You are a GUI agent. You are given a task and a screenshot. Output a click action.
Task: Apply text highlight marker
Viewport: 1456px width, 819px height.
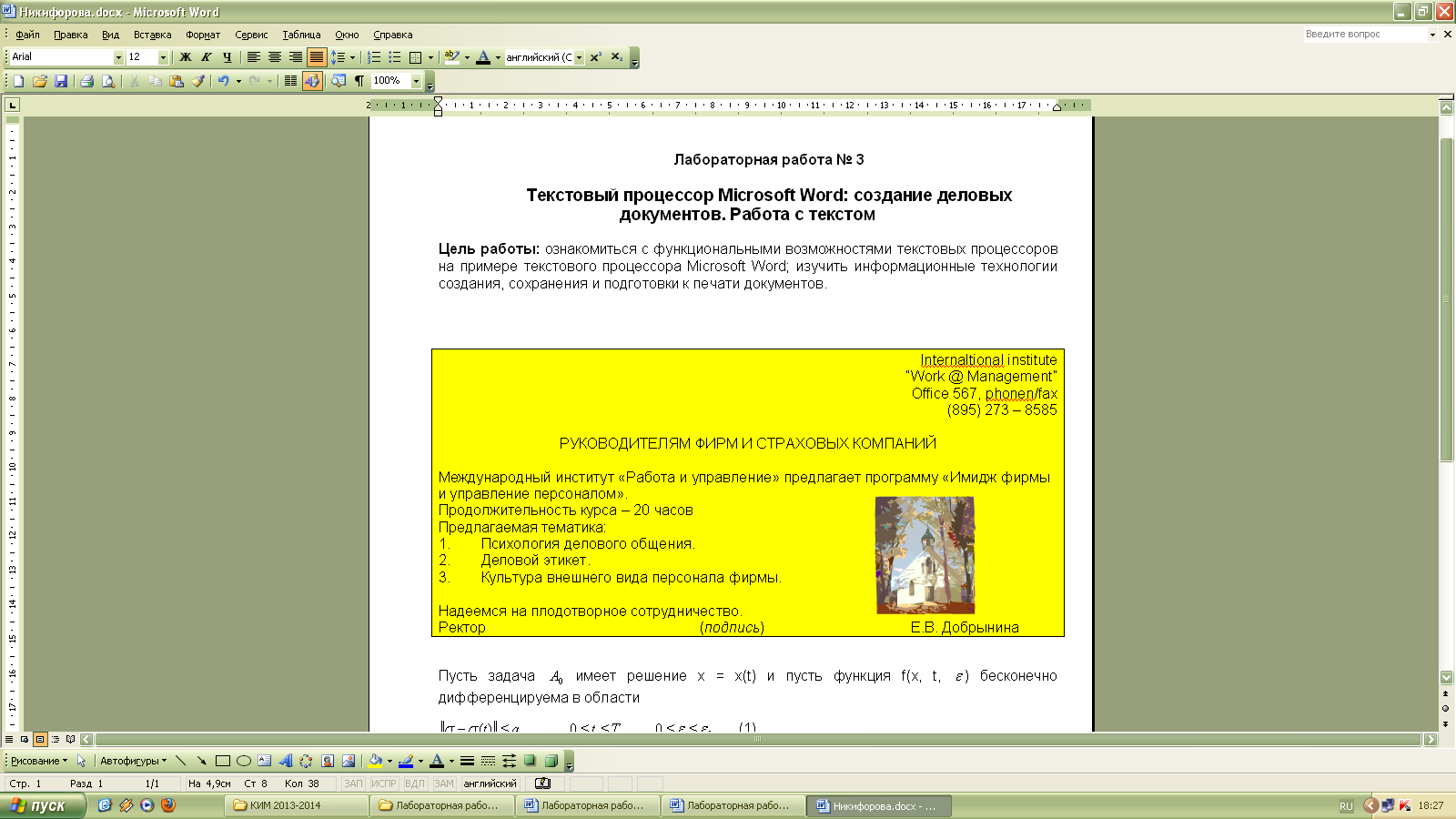(451, 57)
